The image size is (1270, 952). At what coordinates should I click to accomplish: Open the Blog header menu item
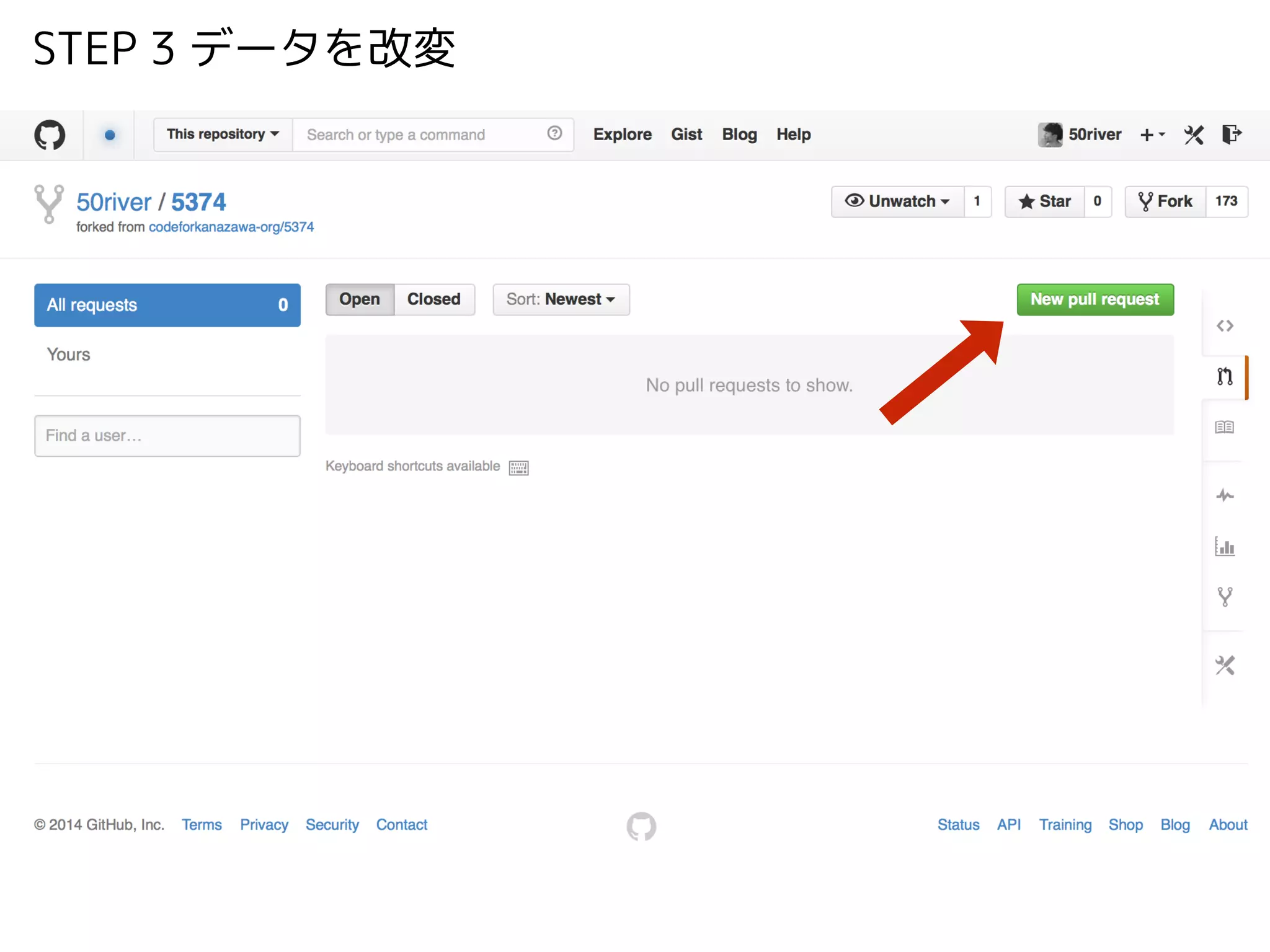click(x=739, y=134)
